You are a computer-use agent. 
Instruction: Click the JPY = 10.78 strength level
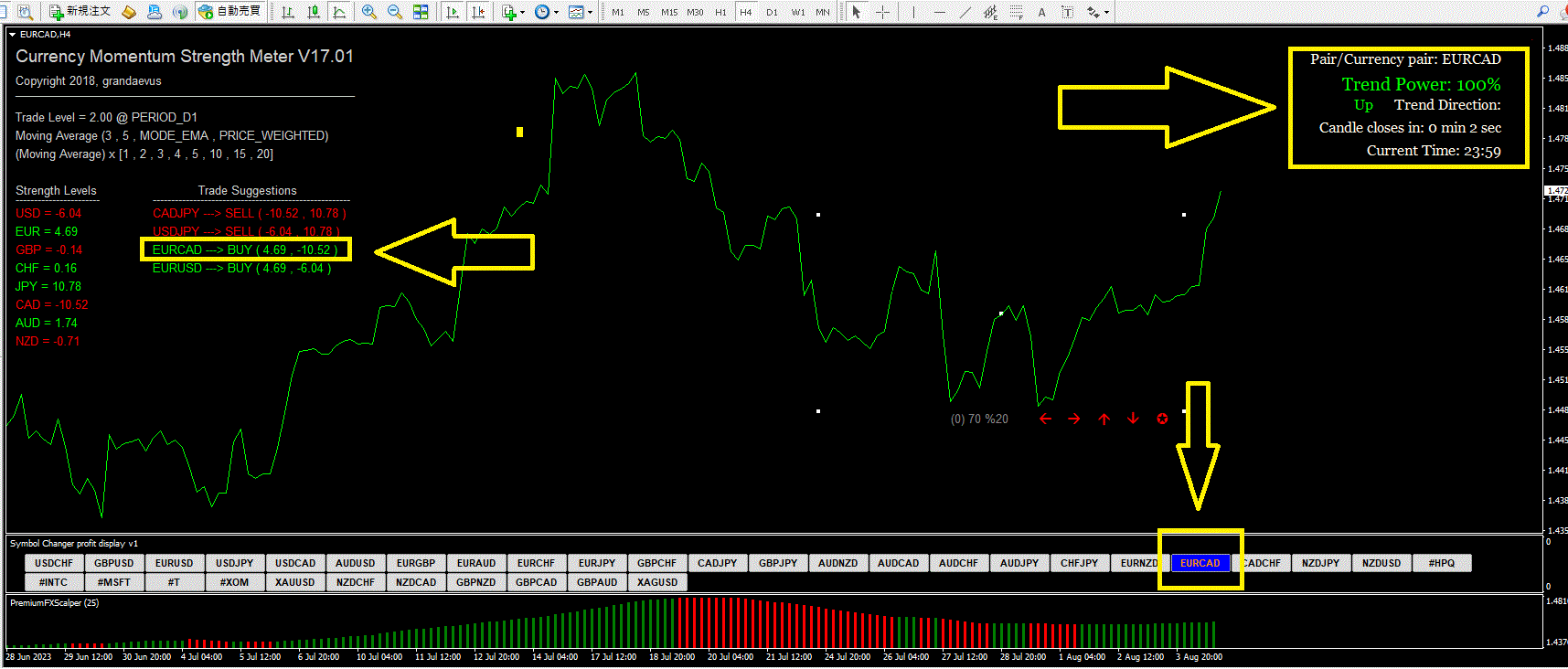48,286
